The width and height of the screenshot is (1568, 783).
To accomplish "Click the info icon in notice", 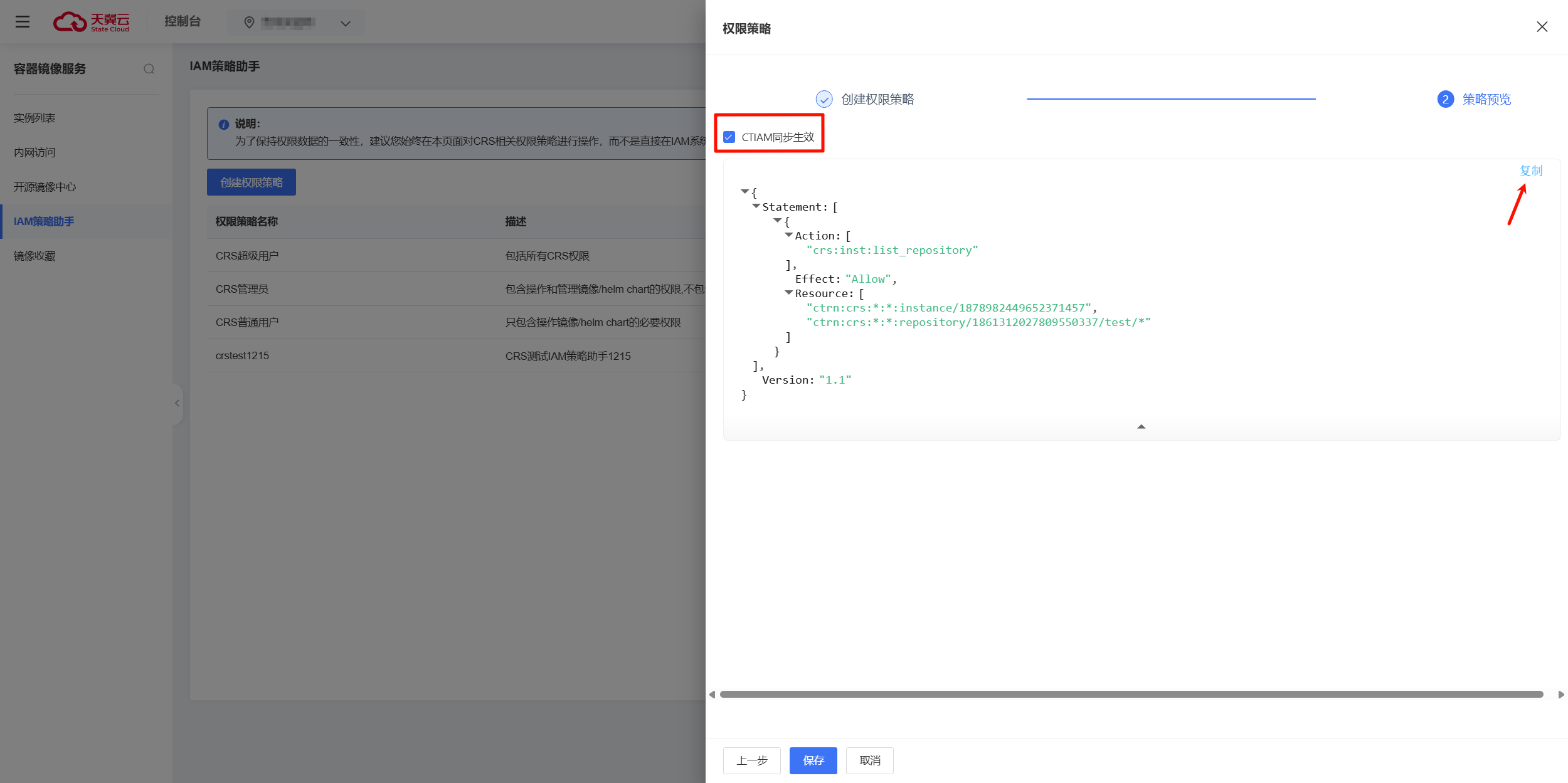I will point(224,125).
